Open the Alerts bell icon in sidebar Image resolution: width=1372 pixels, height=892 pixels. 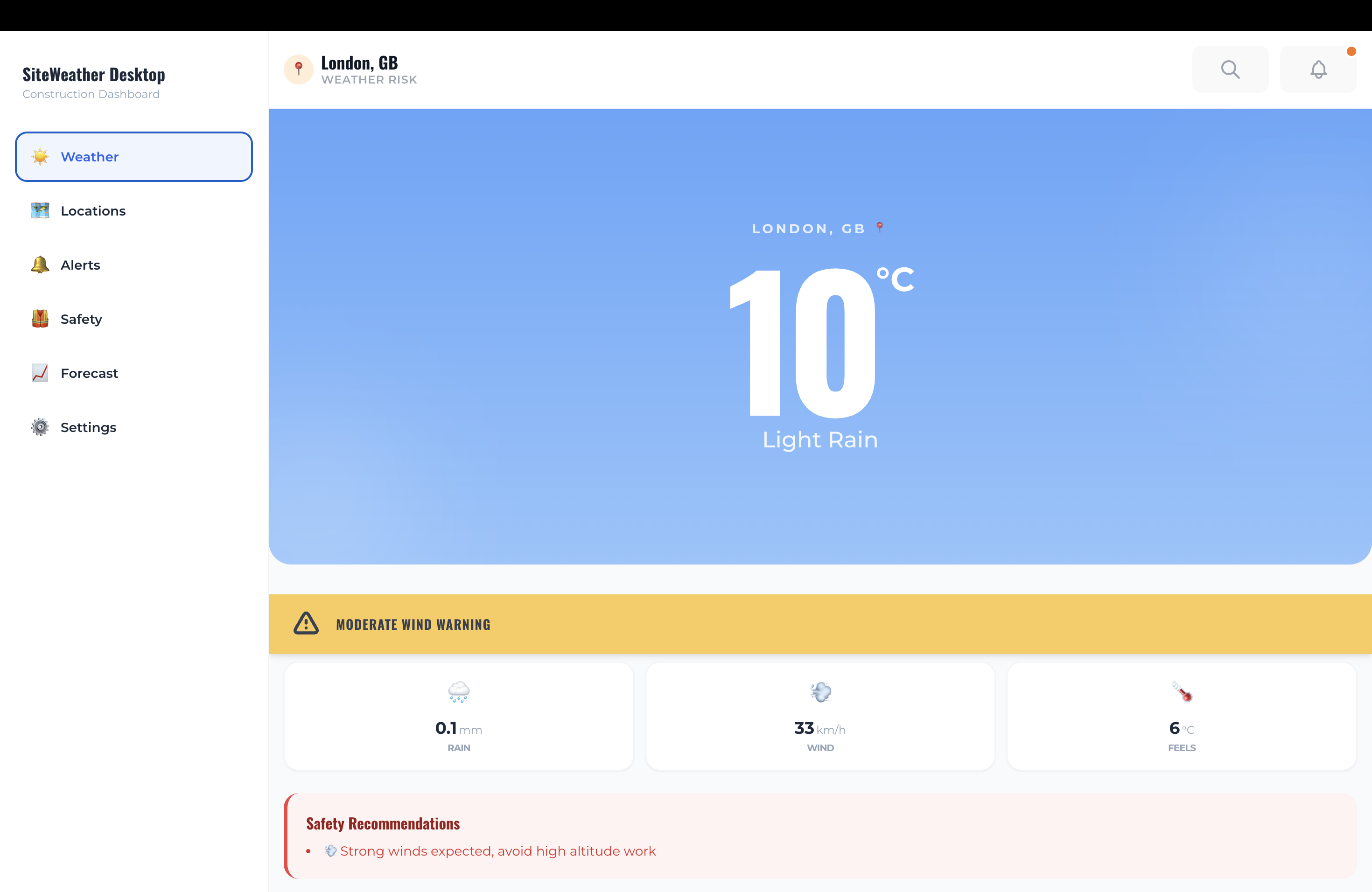pos(40,265)
